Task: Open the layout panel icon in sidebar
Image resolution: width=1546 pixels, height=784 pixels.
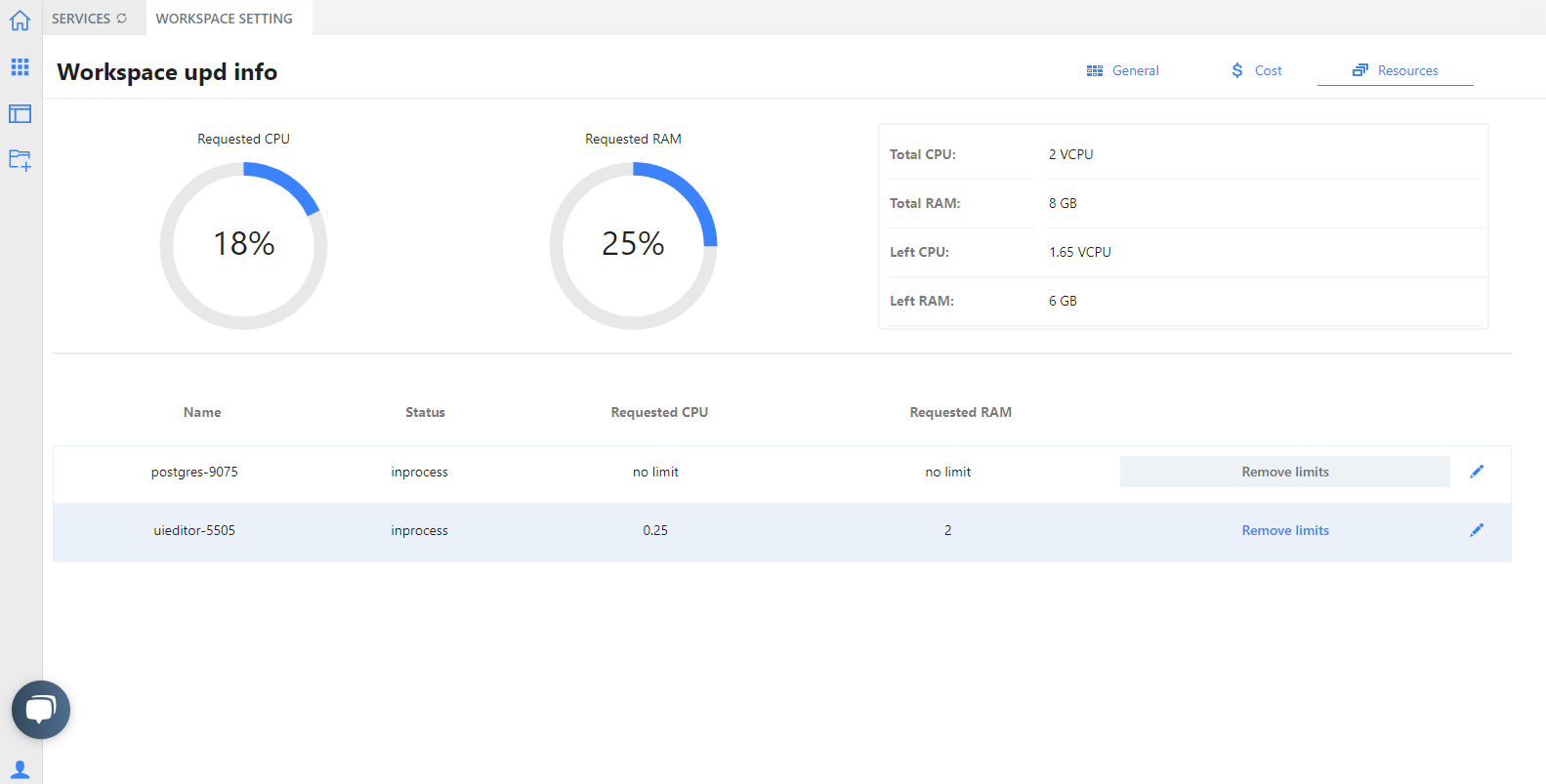Action: [x=20, y=113]
